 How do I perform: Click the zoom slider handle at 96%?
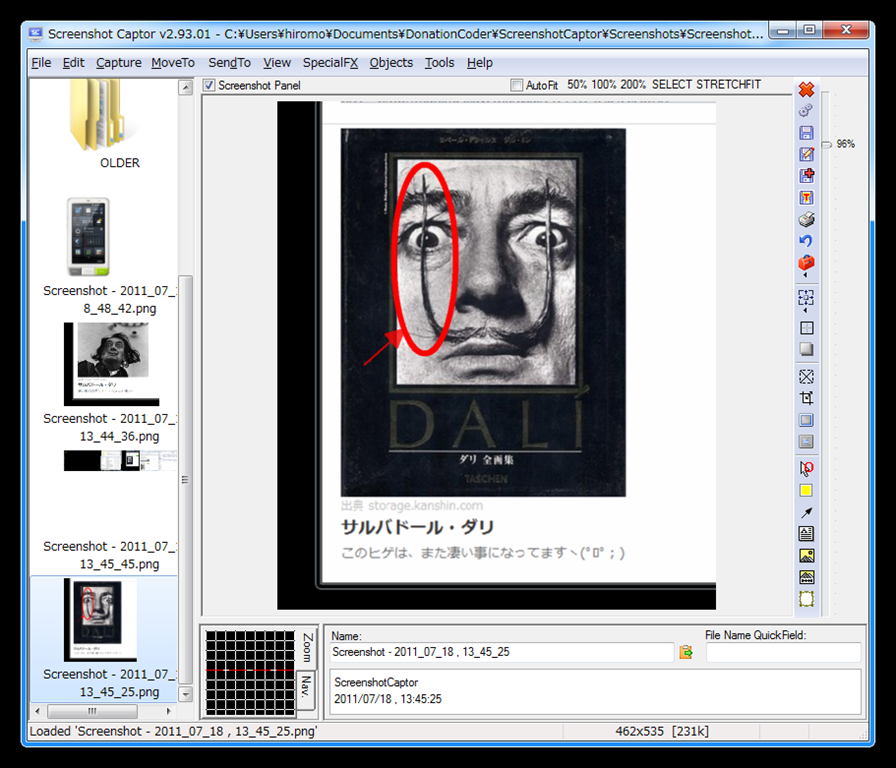pyautogui.click(x=826, y=144)
